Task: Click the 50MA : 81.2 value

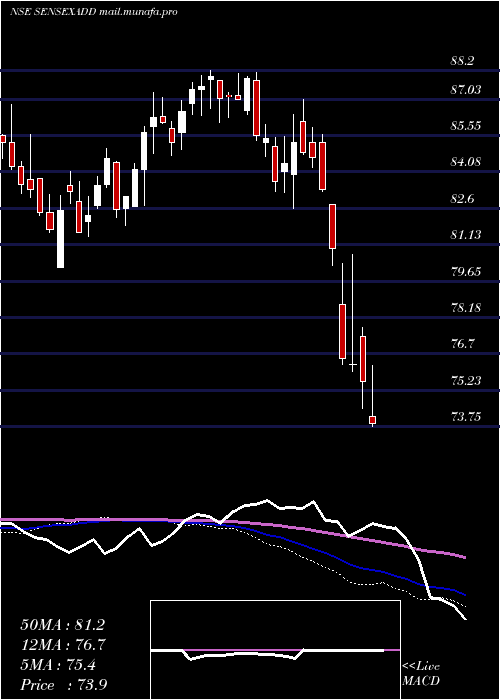Action: (62, 625)
